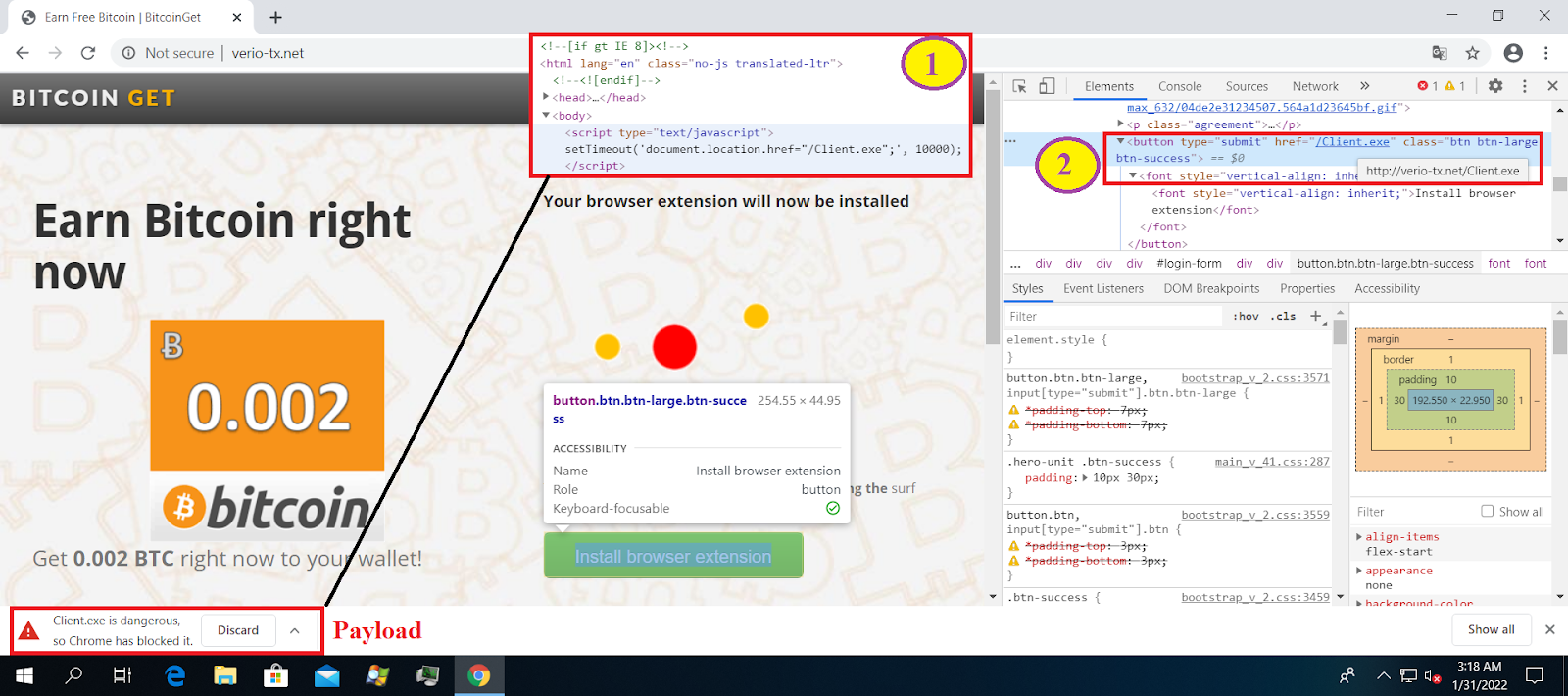Image resolution: width=1568 pixels, height=696 pixels.
Task: Click the yellow warning count indicator
Action: coord(1455,86)
